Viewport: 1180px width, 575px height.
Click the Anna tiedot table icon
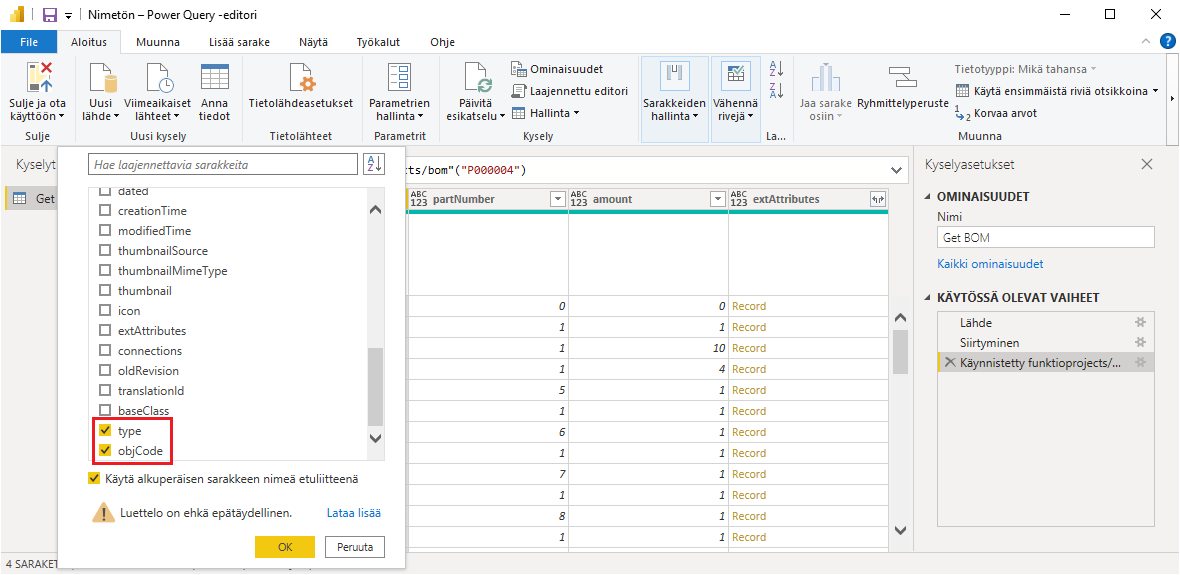coord(214,78)
